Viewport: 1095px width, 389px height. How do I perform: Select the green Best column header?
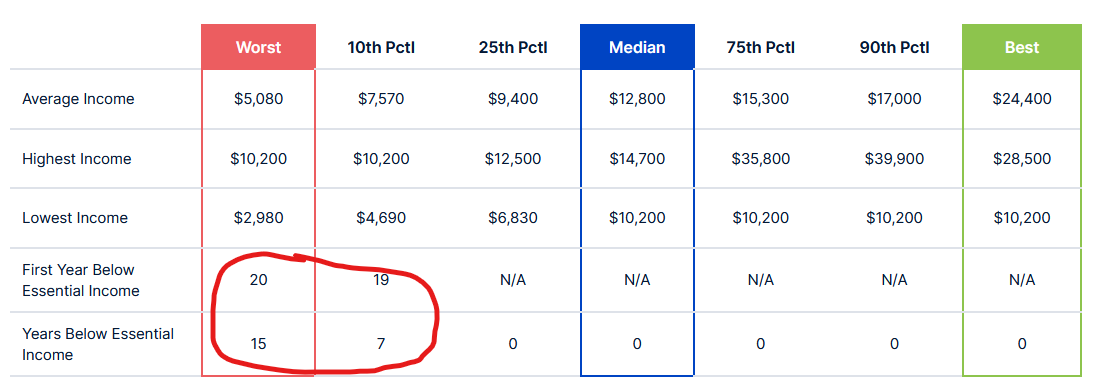pos(1022,47)
